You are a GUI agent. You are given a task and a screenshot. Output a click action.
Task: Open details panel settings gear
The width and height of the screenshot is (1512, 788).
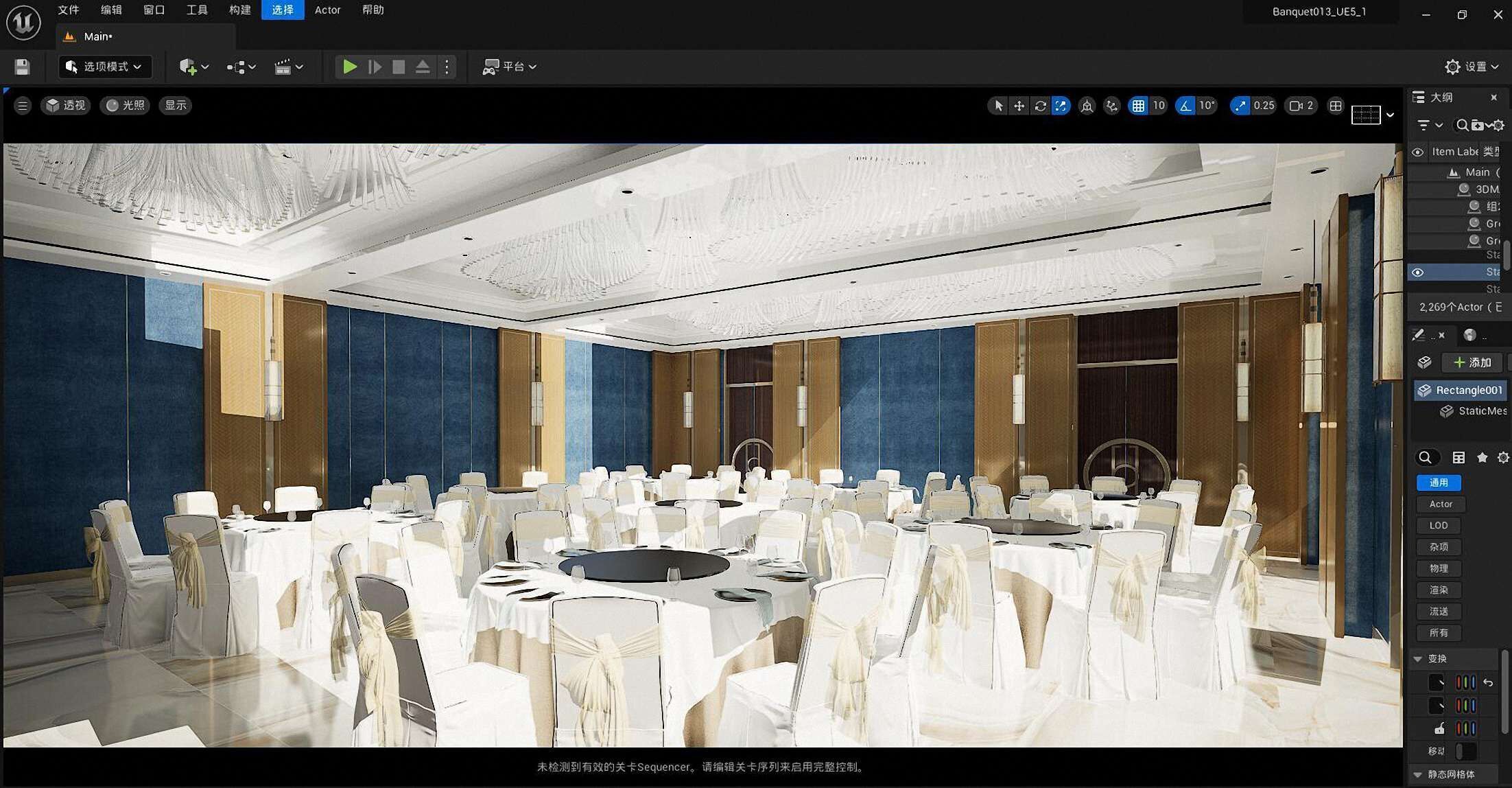click(1503, 458)
